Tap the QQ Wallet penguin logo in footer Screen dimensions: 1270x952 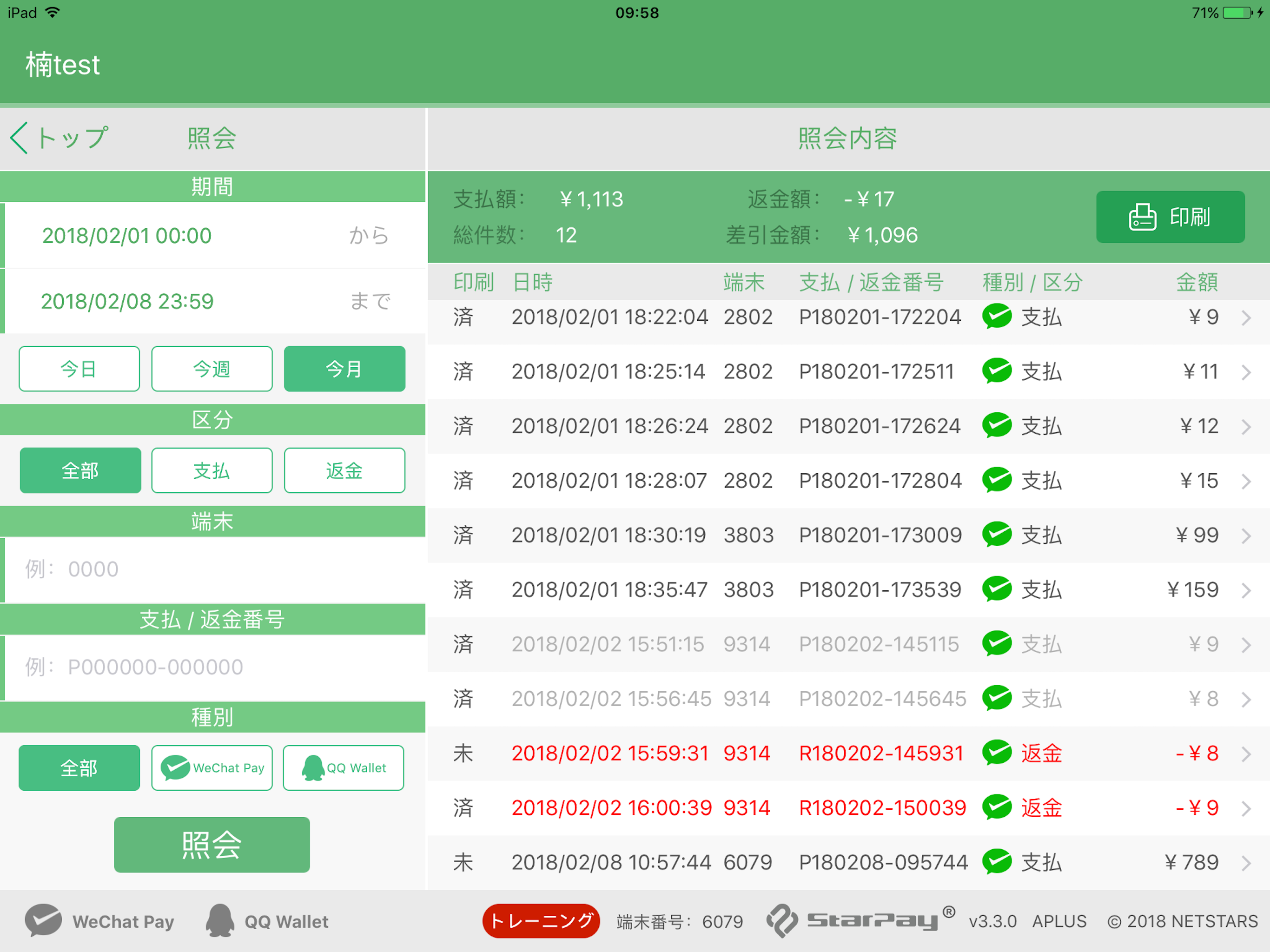point(220,920)
